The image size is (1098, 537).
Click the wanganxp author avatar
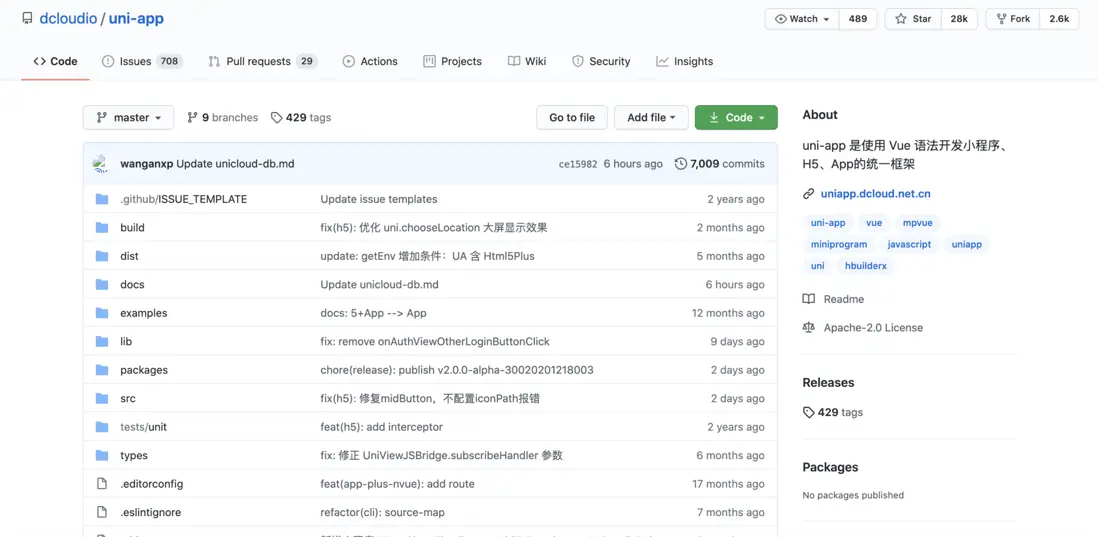point(101,164)
